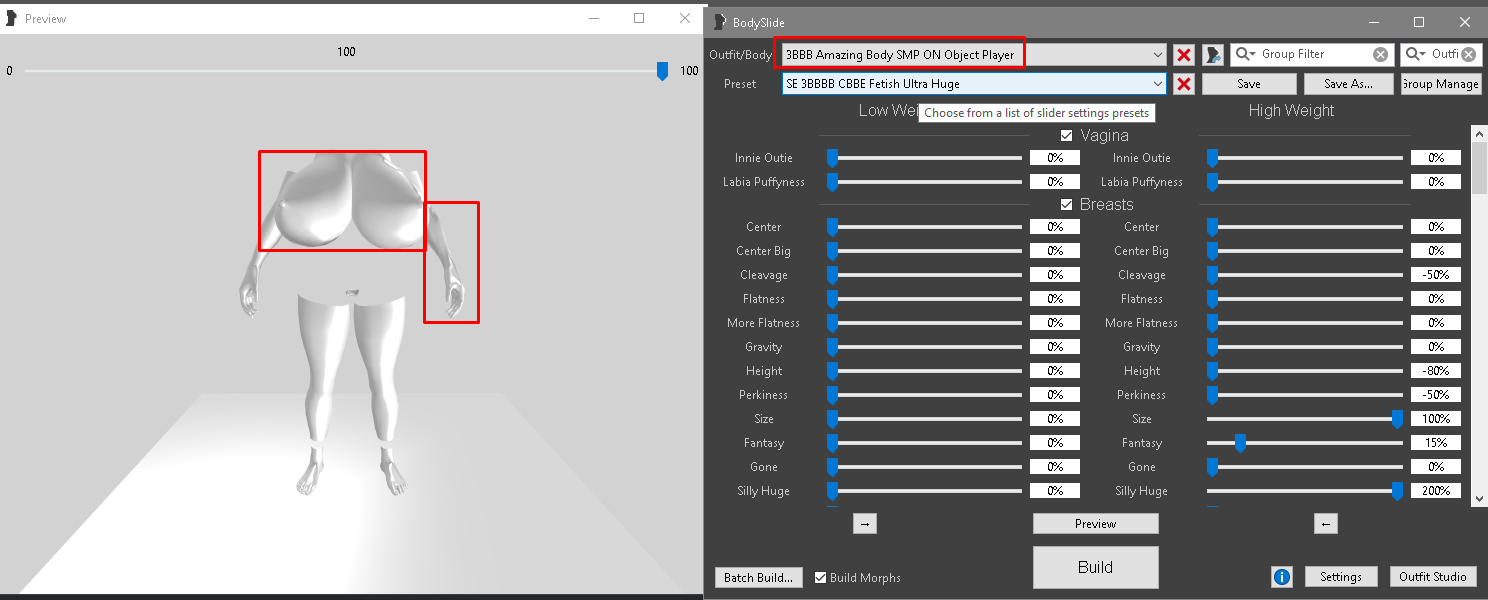Click the body export icon beside Group Filter
Screen dimensions: 1488x600
(x=1213, y=55)
